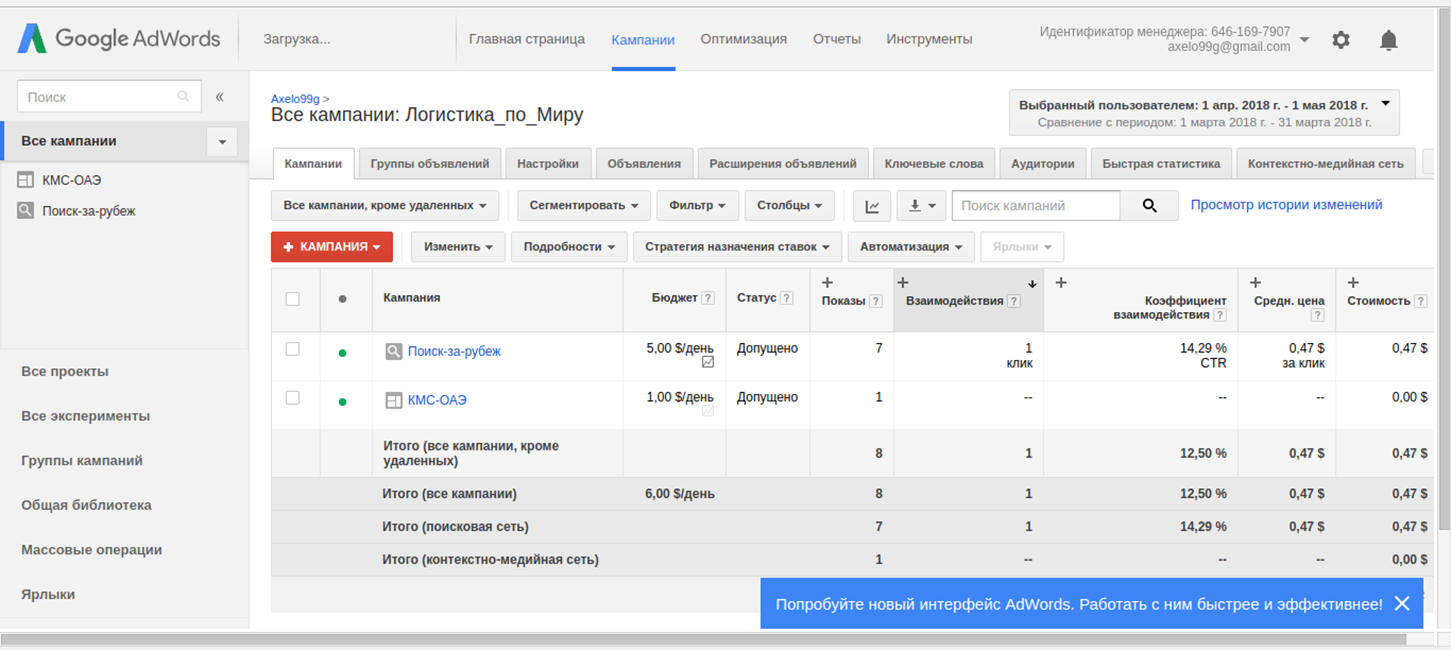Open Инструменты in top navigation
This screenshot has width=1451, height=650.
coord(929,39)
